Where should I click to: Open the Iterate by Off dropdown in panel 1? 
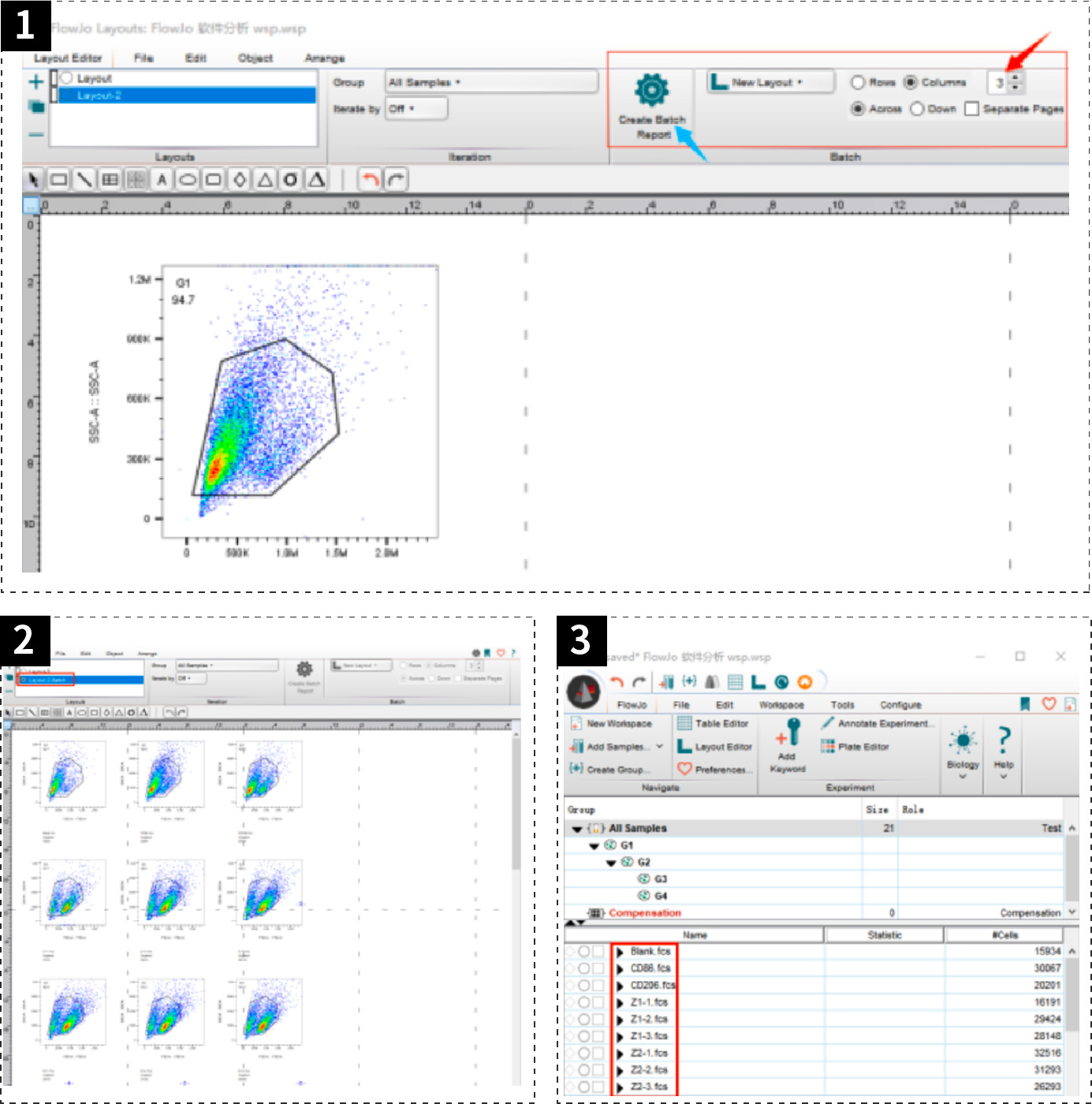[416, 109]
